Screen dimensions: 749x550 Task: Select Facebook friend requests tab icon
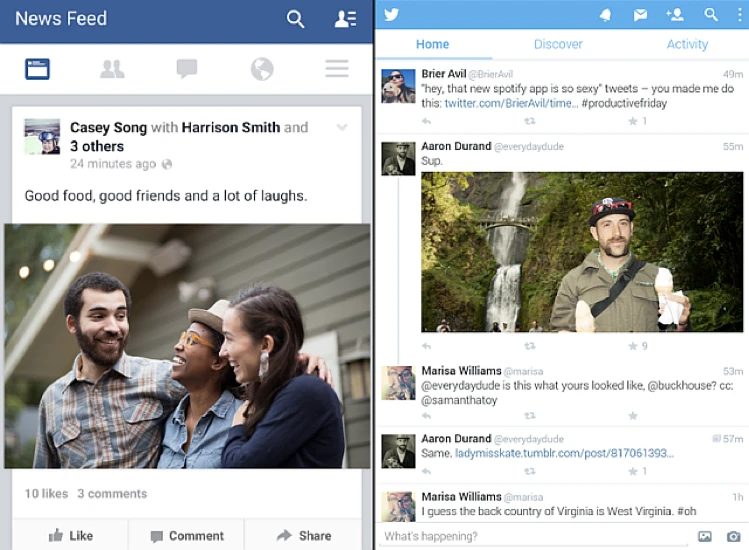tap(112, 69)
